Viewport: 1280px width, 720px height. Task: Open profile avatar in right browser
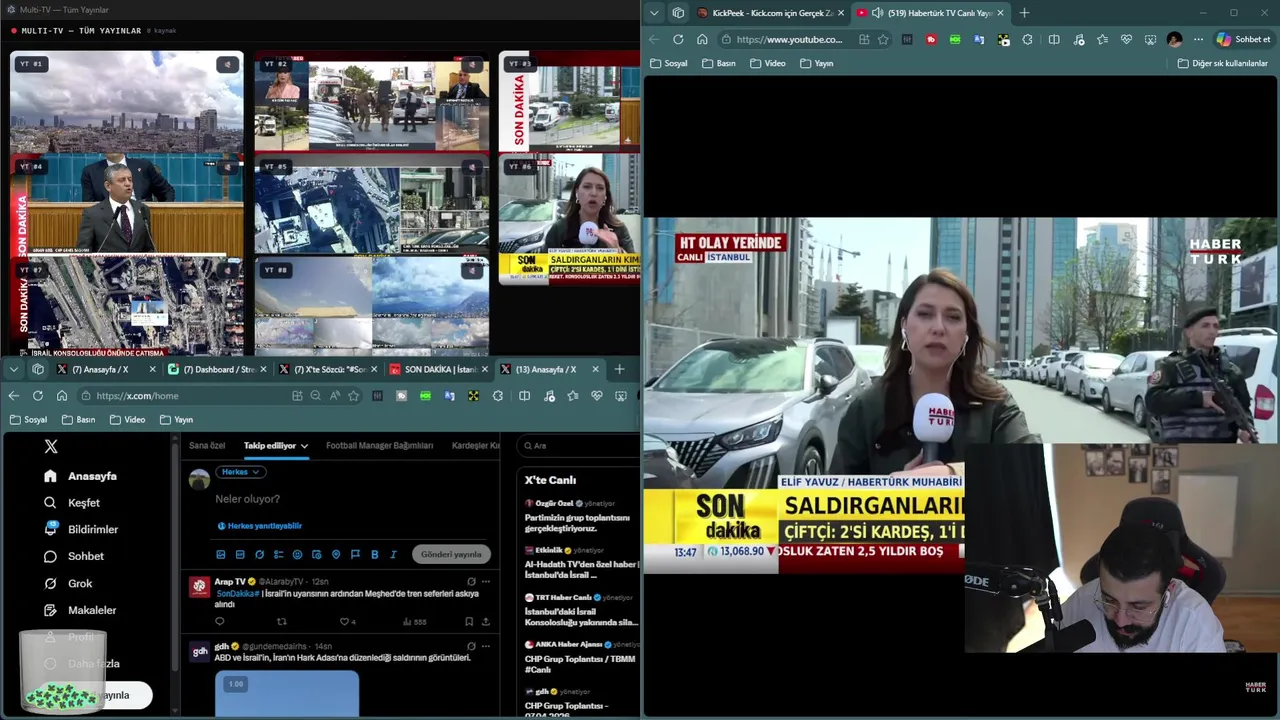[1174, 39]
